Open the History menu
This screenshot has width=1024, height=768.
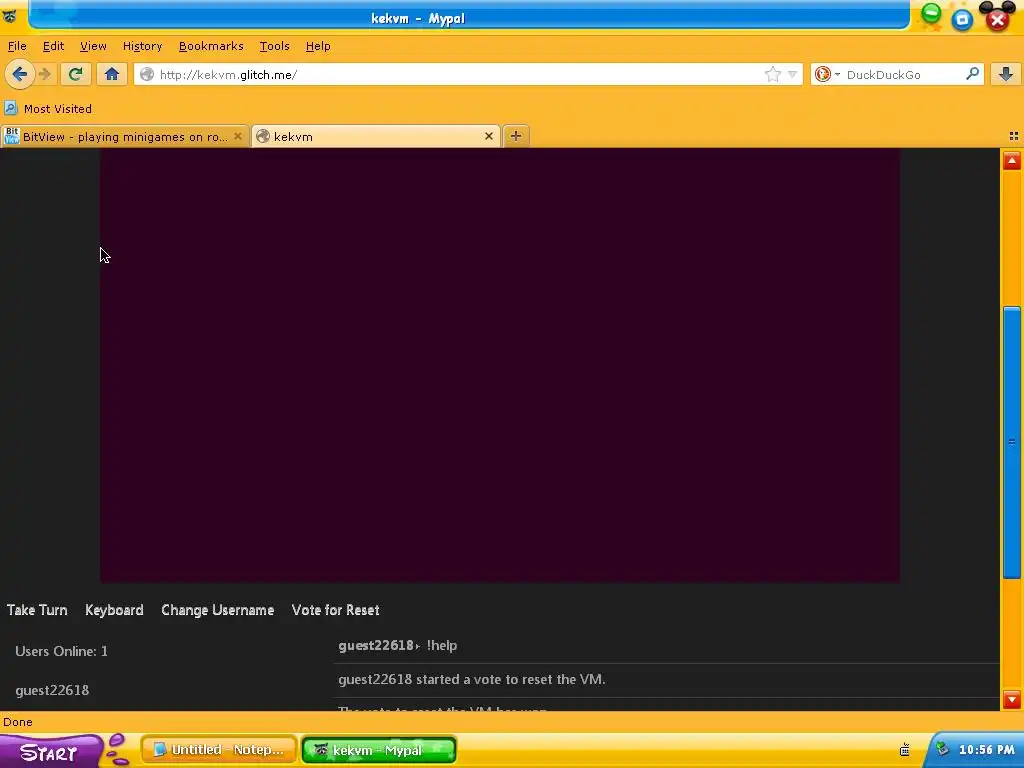coord(142,46)
